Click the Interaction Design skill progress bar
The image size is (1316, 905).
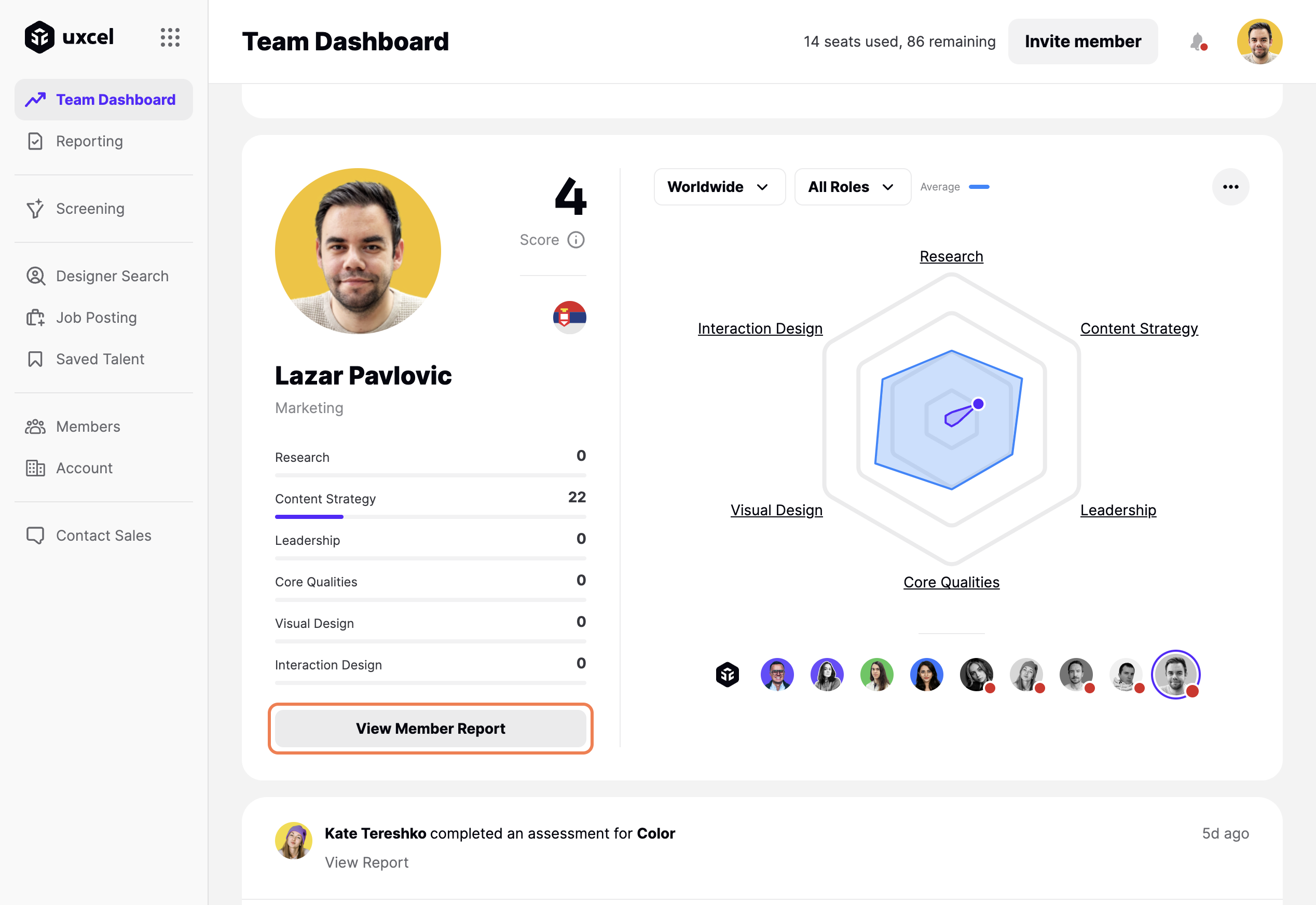430,683
